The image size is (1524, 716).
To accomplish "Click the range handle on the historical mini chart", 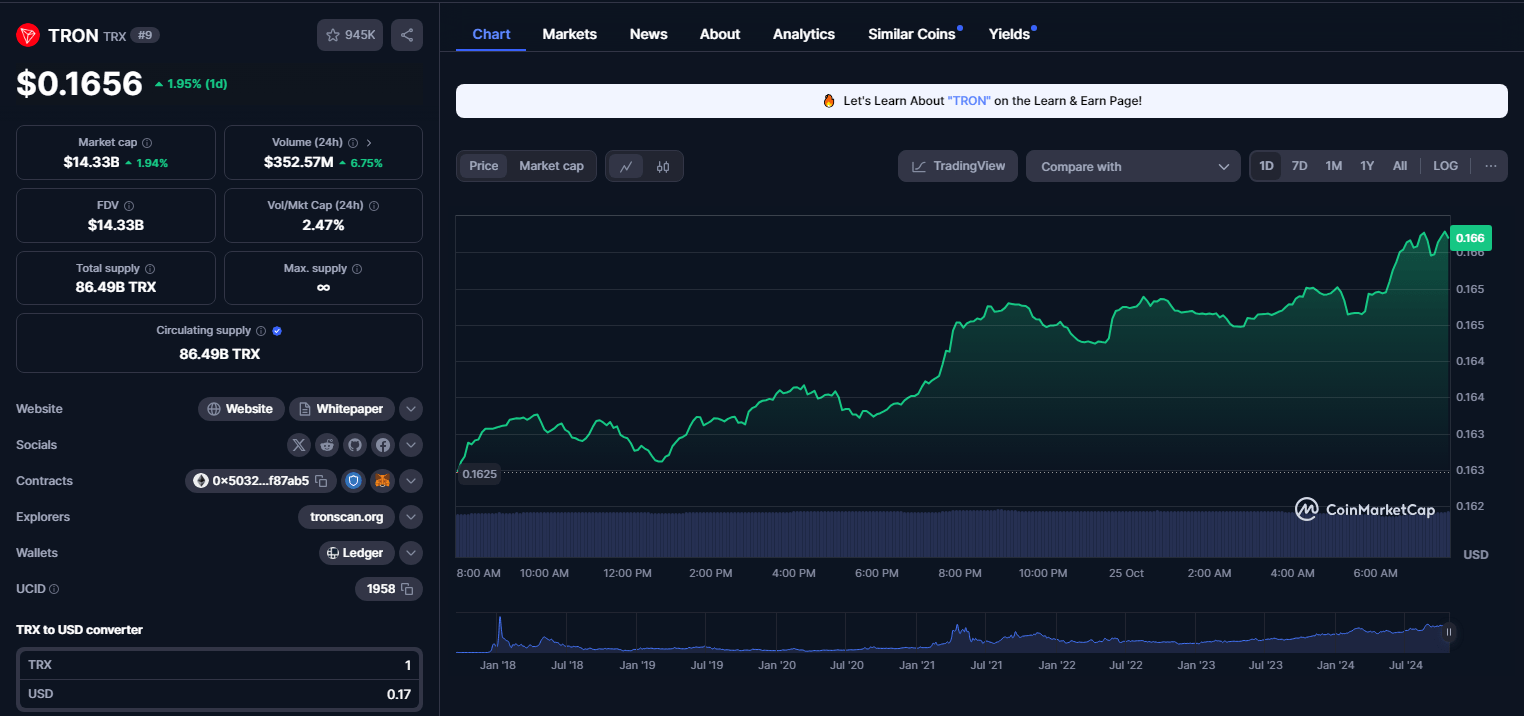I will (x=1448, y=632).
